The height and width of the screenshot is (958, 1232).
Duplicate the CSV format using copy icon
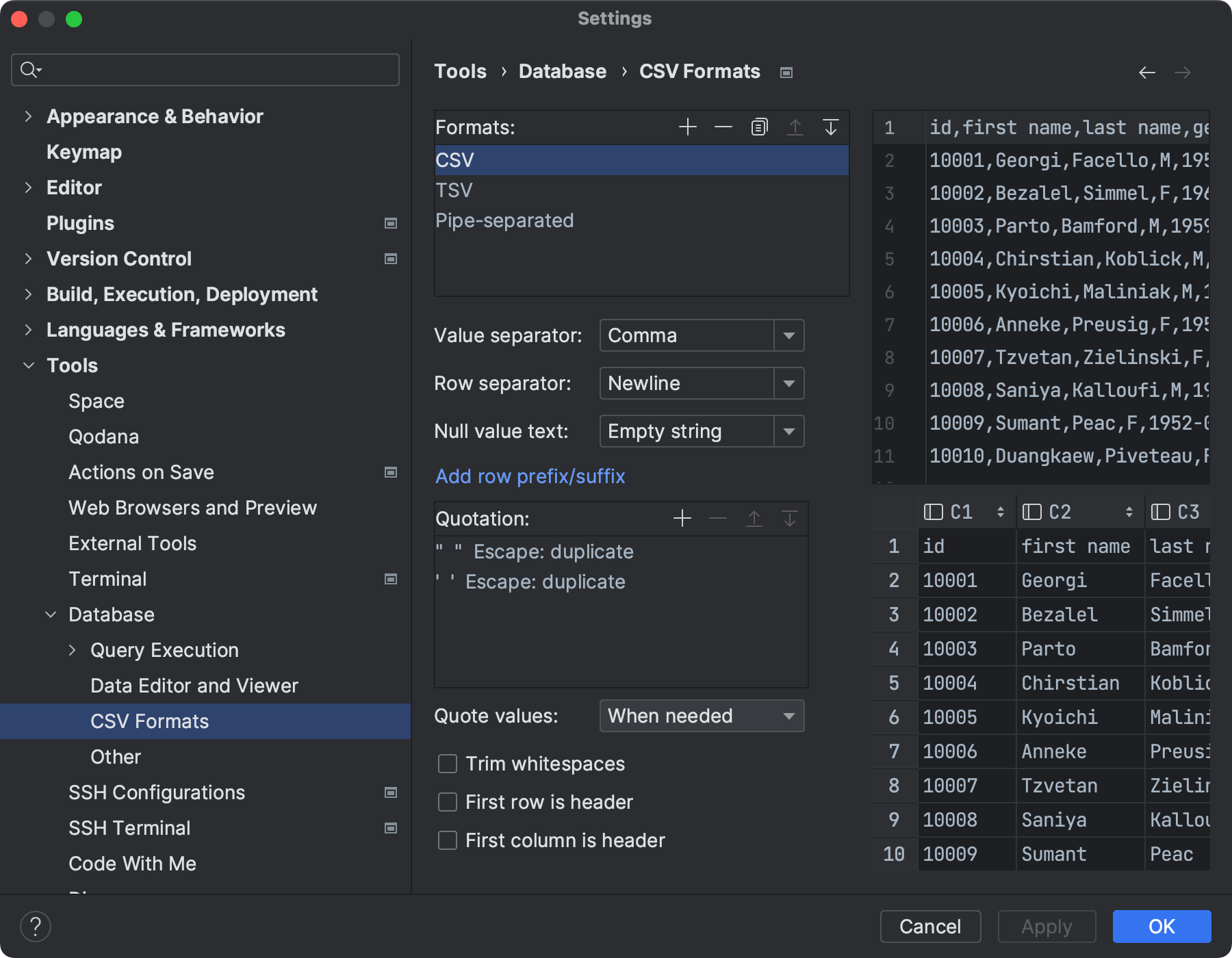click(758, 127)
